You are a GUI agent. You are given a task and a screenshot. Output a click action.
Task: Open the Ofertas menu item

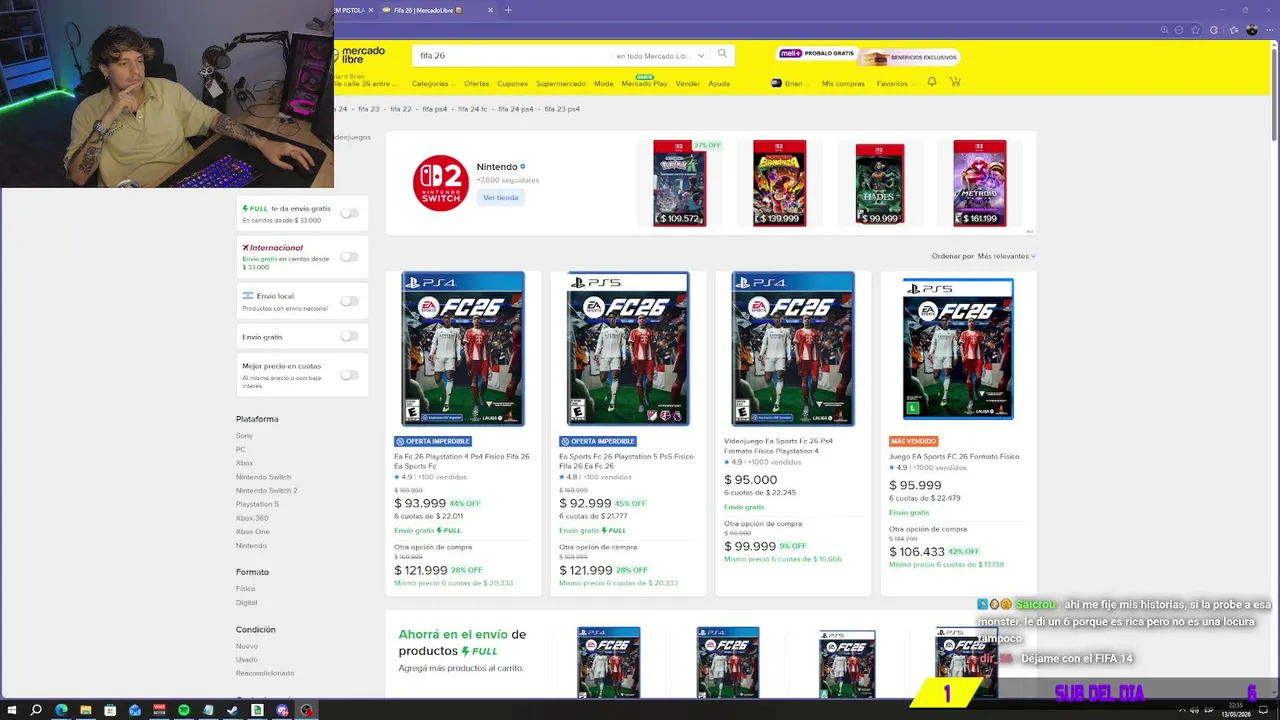coord(476,84)
